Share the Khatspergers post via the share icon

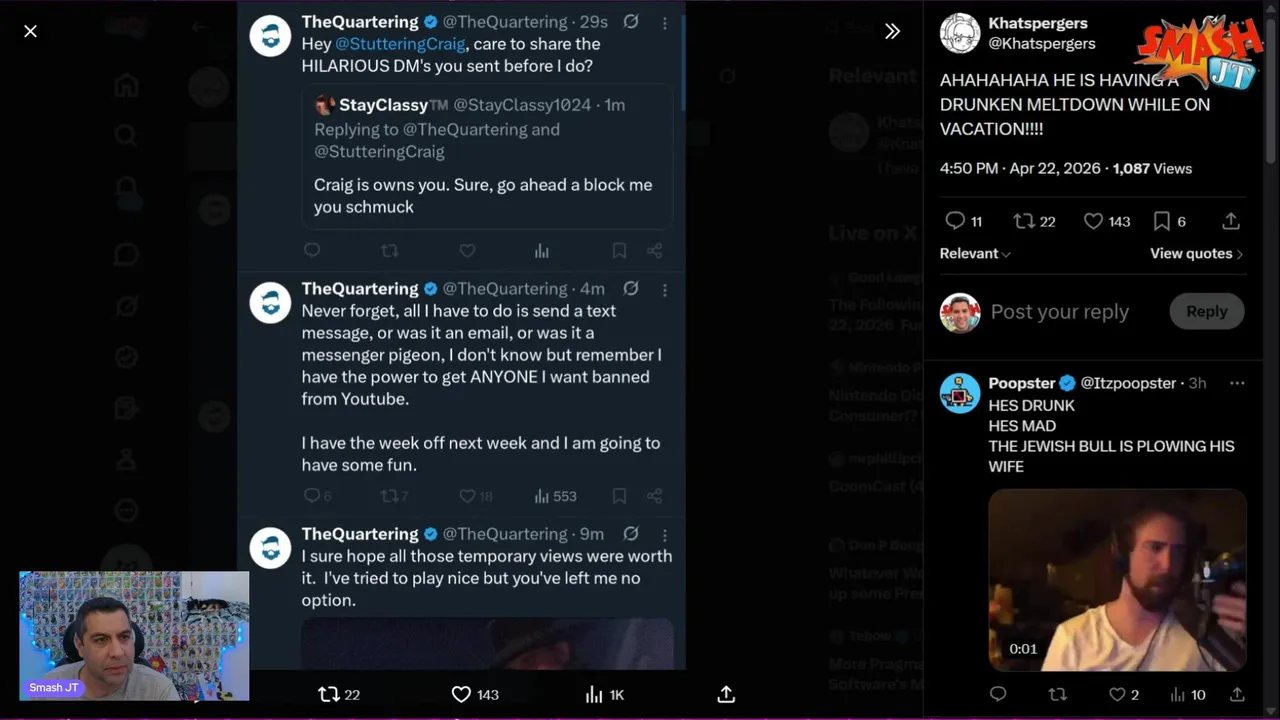click(1231, 221)
